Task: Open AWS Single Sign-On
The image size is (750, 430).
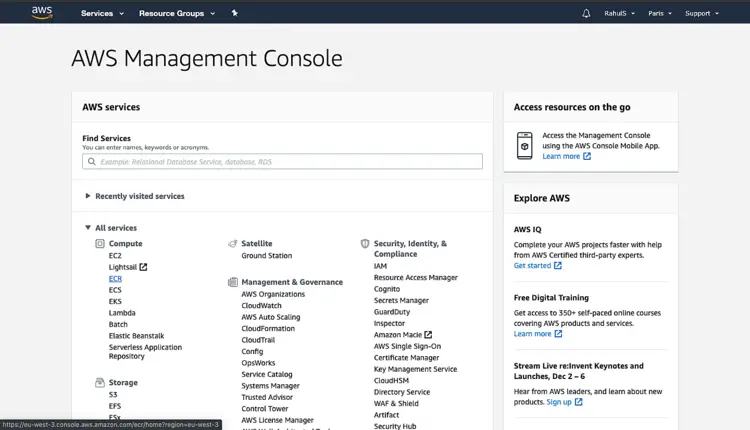Action: click(408, 346)
